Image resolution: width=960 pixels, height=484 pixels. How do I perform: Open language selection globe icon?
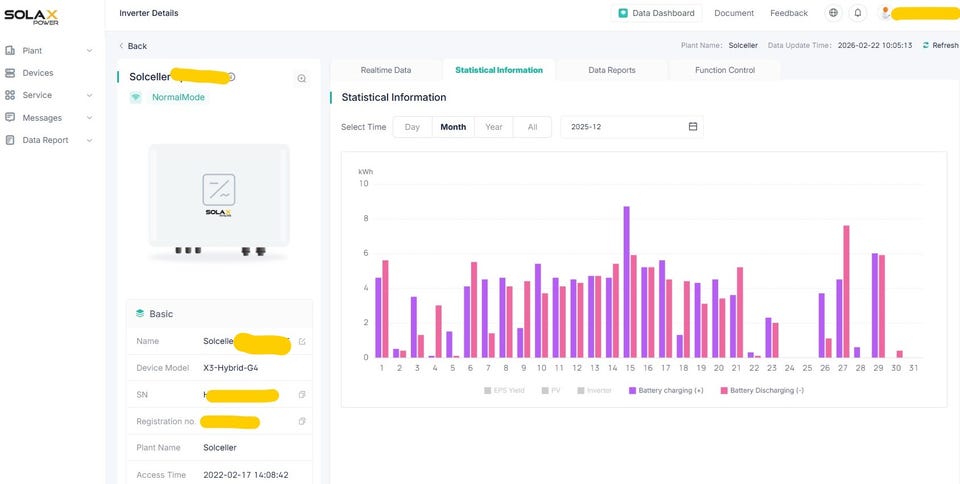[833, 13]
